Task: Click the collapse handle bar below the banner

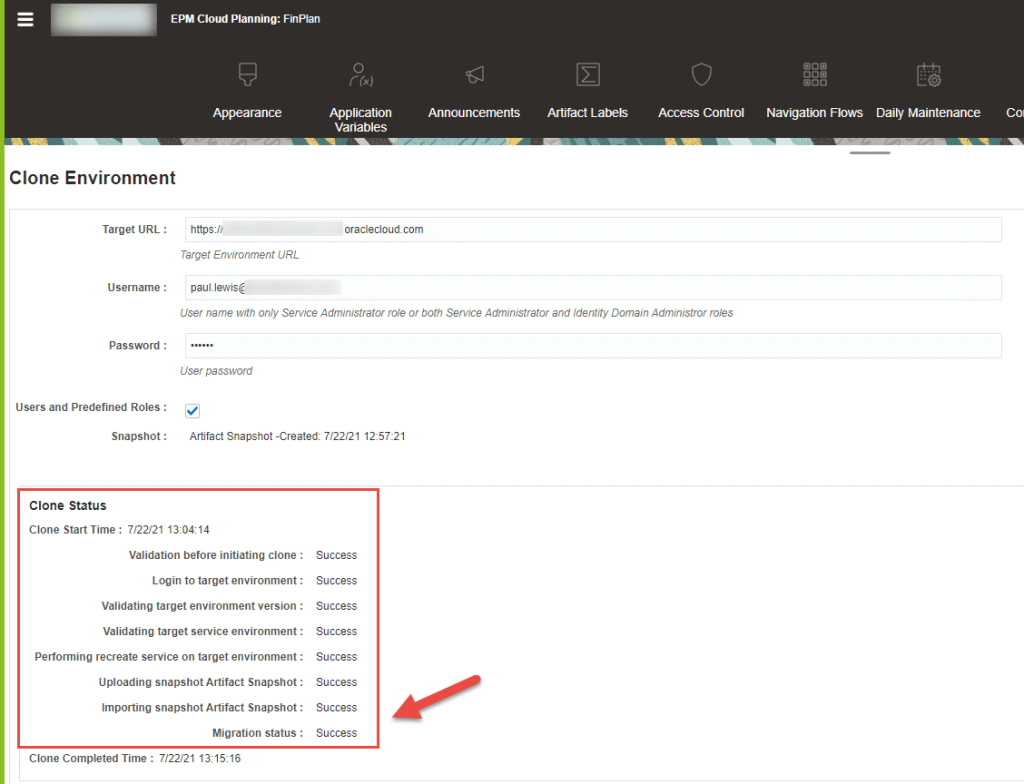Action: pyautogui.click(x=869, y=153)
